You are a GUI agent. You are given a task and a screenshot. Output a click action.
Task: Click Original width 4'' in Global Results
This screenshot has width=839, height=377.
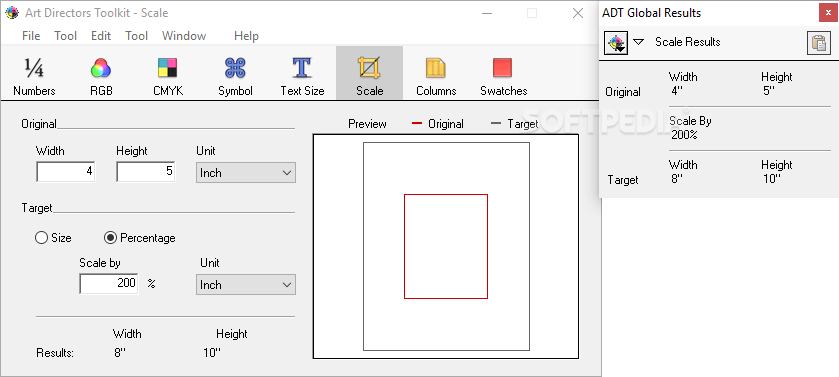pos(677,91)
